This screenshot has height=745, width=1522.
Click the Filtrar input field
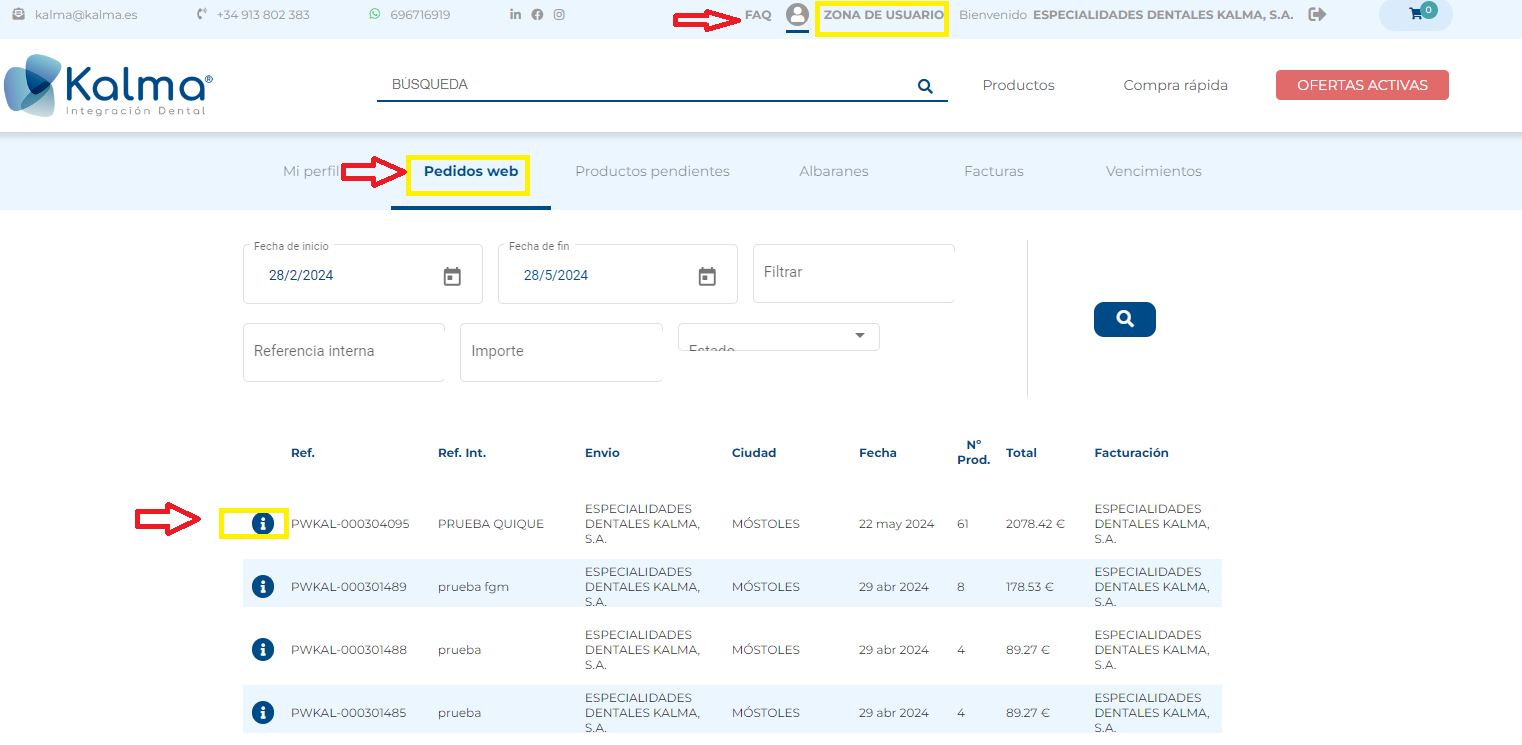[x=854, y=272]
